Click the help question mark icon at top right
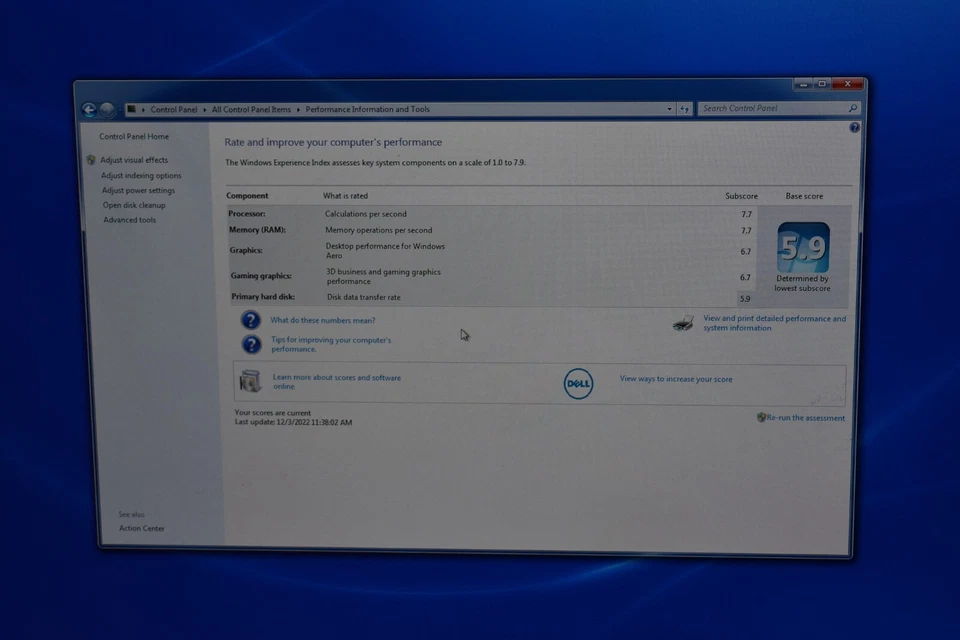Screen dimensions: 960x640 (854, 128)
